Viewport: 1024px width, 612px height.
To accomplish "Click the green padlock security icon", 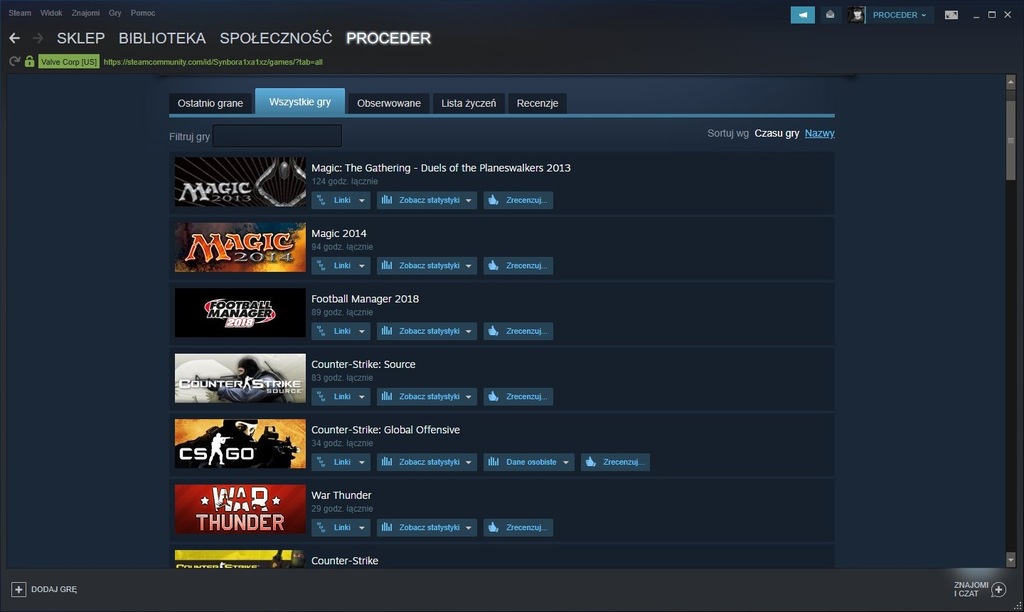I will 29,61.
